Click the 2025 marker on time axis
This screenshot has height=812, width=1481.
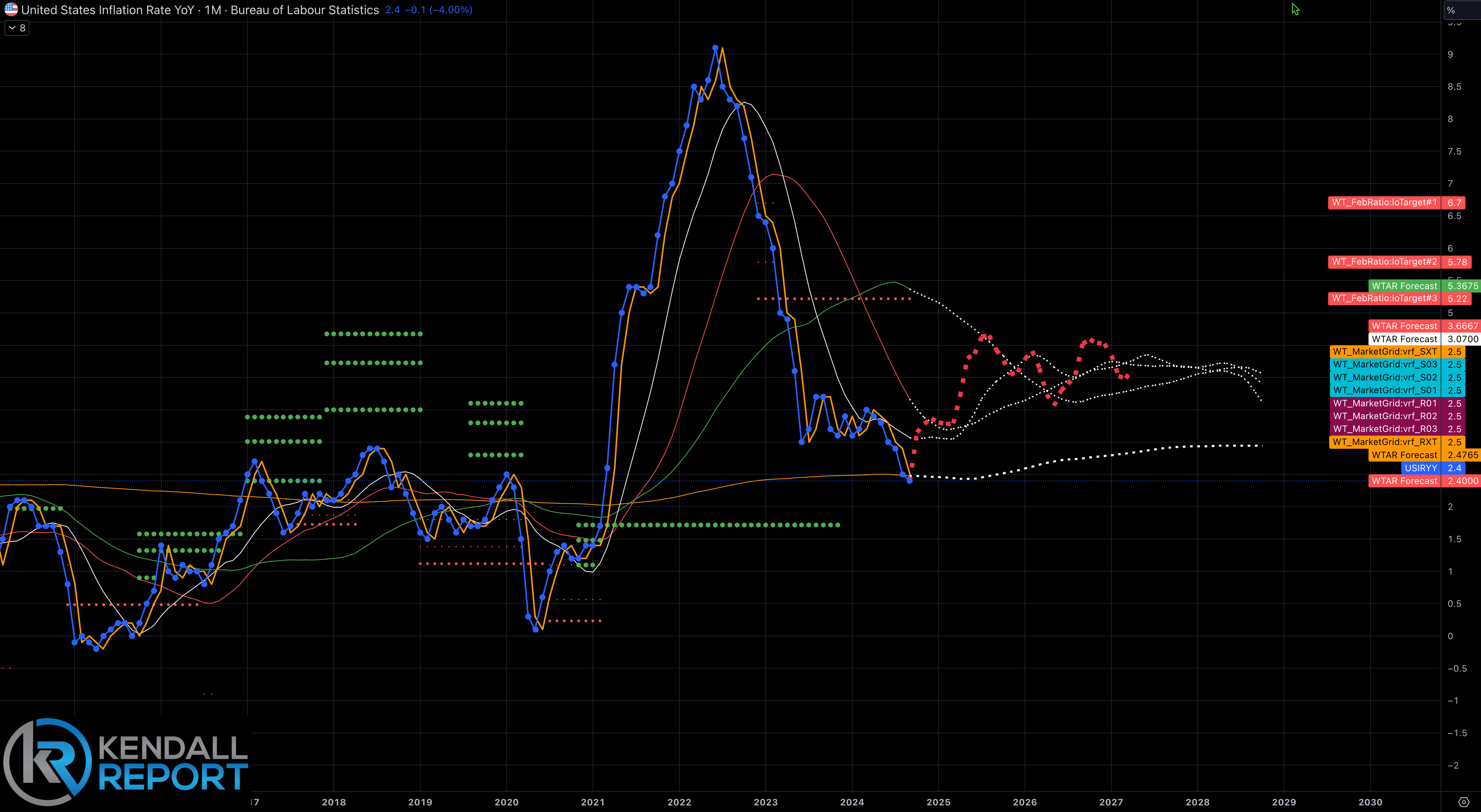938,802
